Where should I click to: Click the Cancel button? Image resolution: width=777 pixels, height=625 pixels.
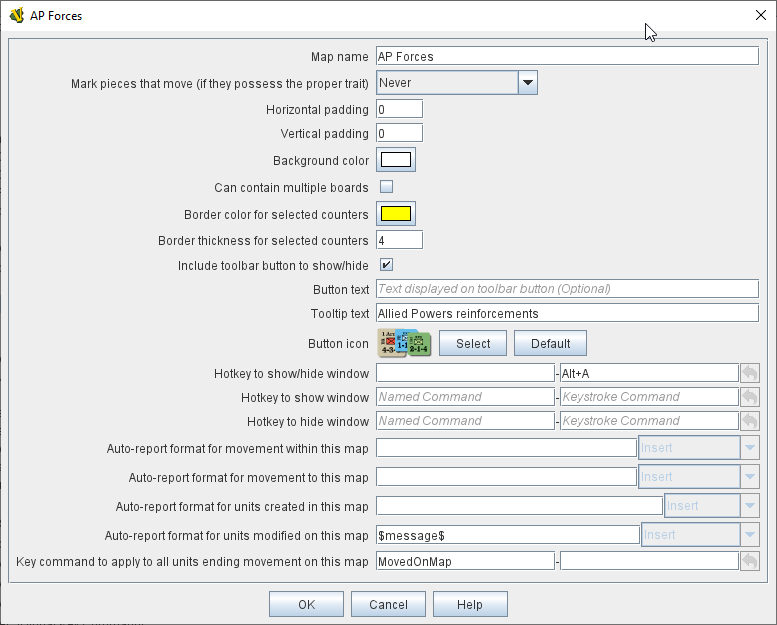388,604
